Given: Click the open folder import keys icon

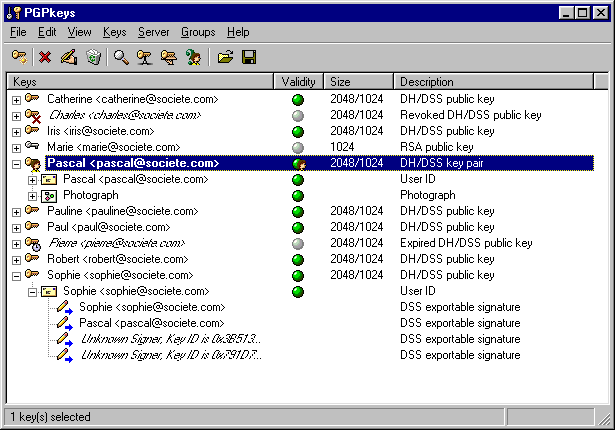Looking at the screenshot, I should [225, 58].
